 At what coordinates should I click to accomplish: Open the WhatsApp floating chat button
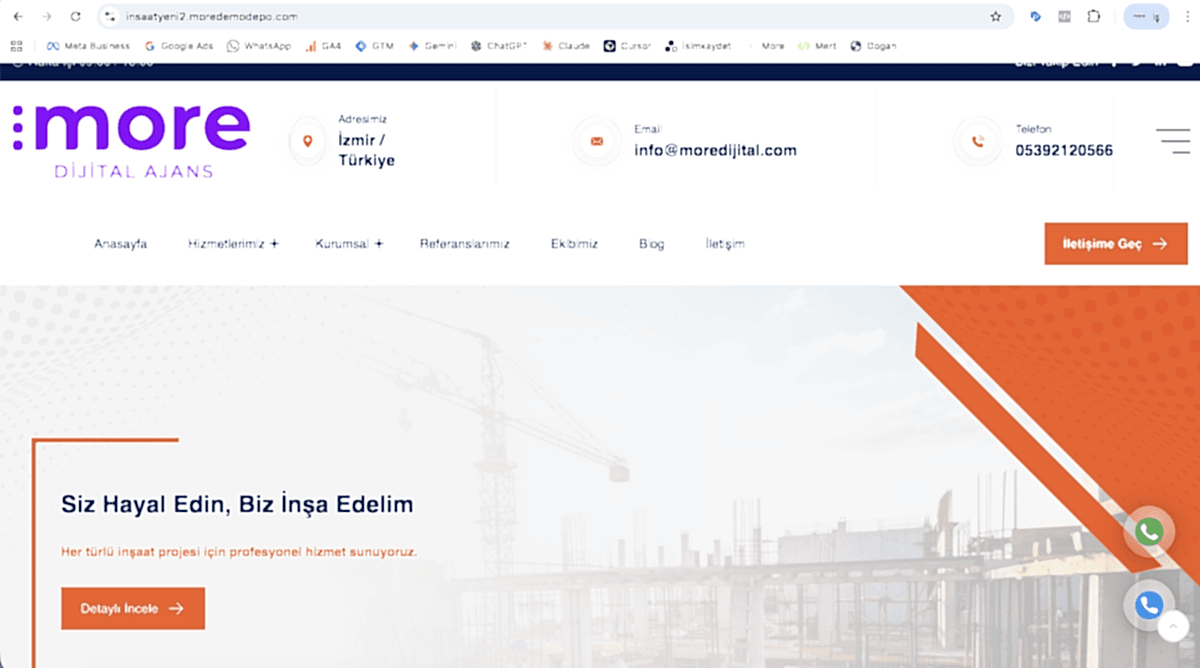pyautogui.click(x=1148, y=532)
